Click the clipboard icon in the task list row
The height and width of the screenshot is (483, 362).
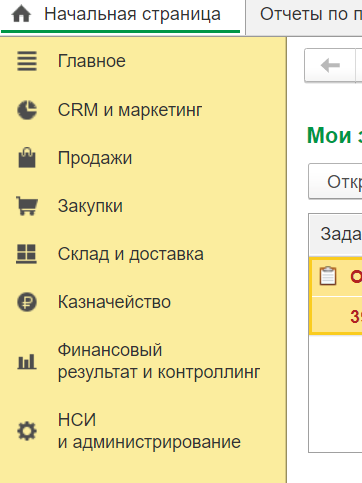point(328,276)
